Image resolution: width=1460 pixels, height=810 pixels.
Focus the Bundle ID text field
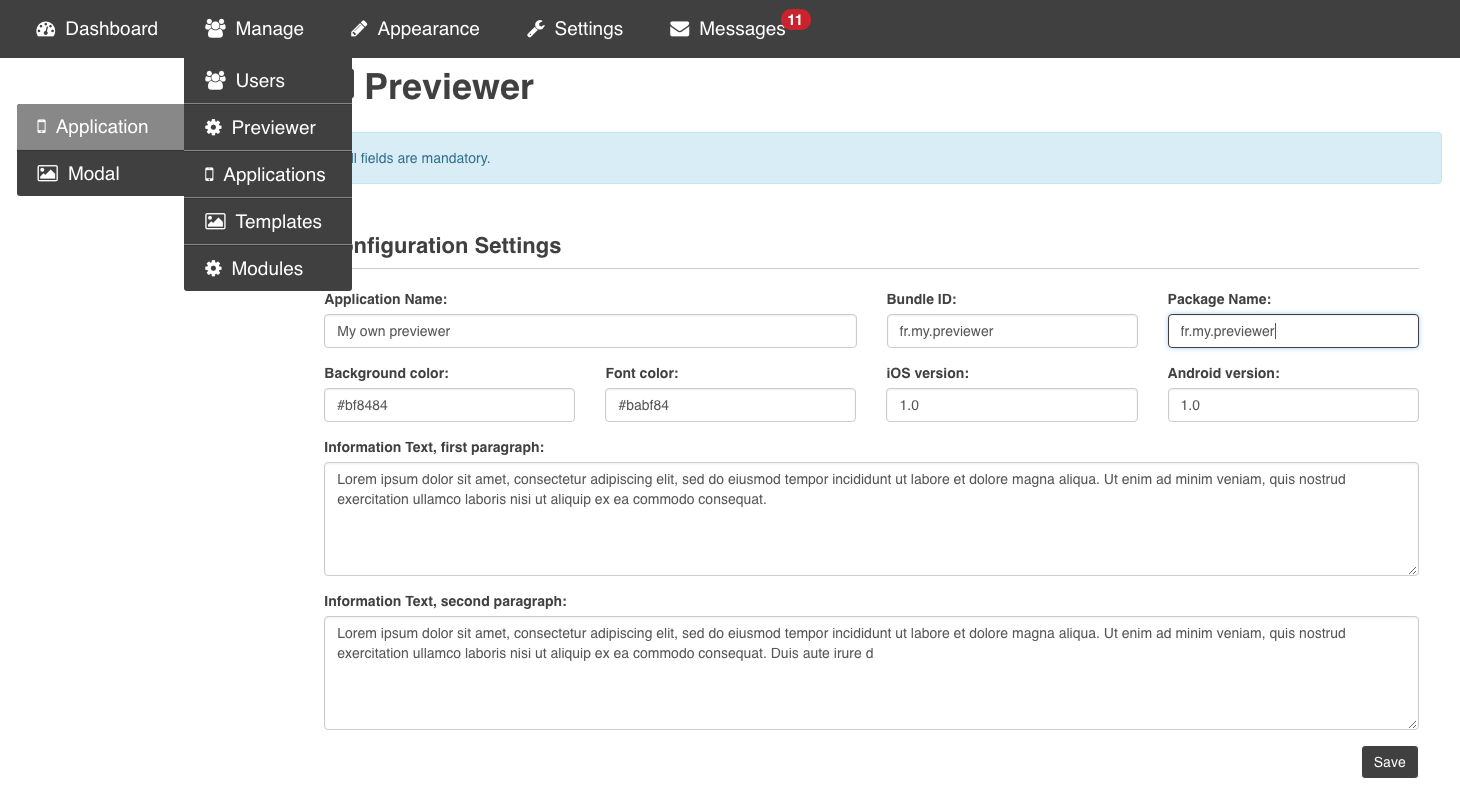pos(1011,331)
